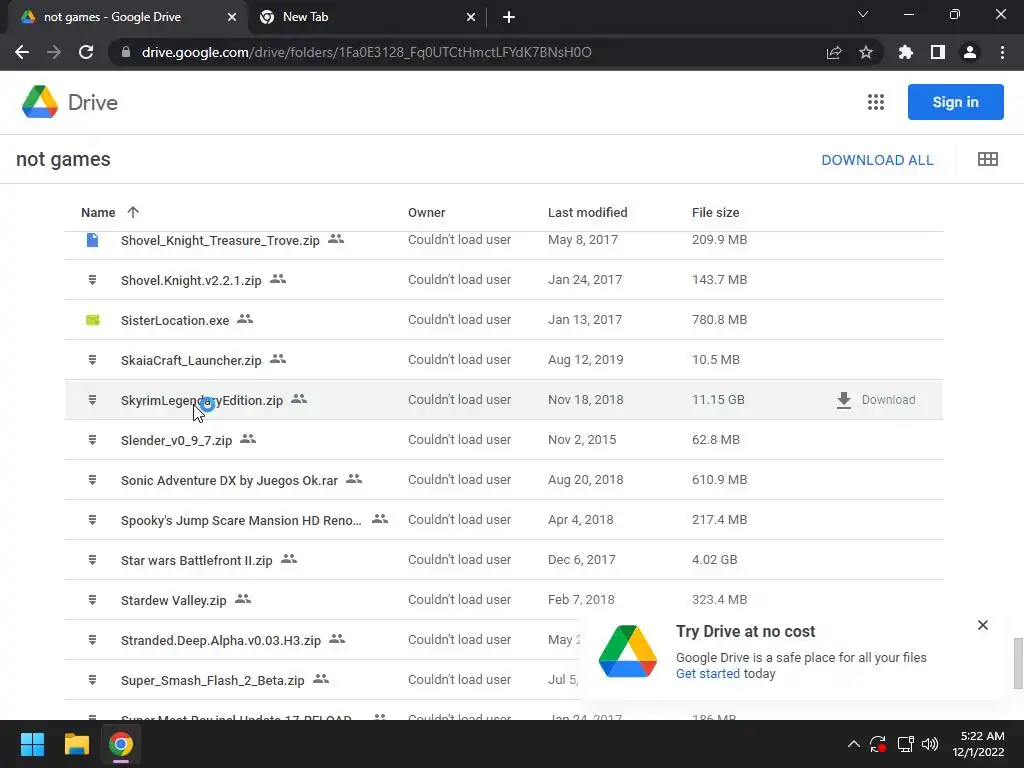1024x768 pixels.
Task: Open File Explorer from the taskbar
Action: [x=76, y=744]
